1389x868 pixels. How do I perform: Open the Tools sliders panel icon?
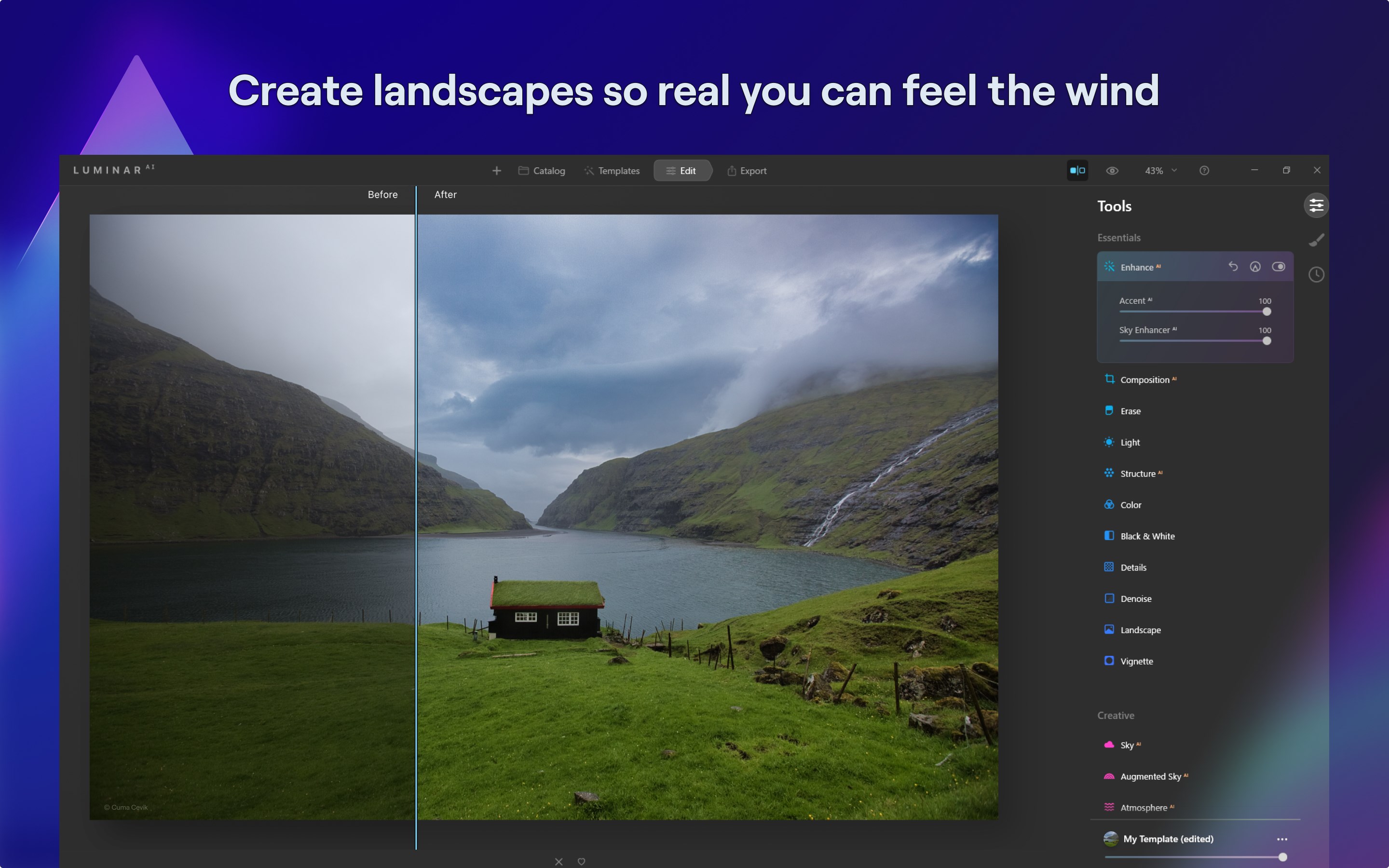1316,205
